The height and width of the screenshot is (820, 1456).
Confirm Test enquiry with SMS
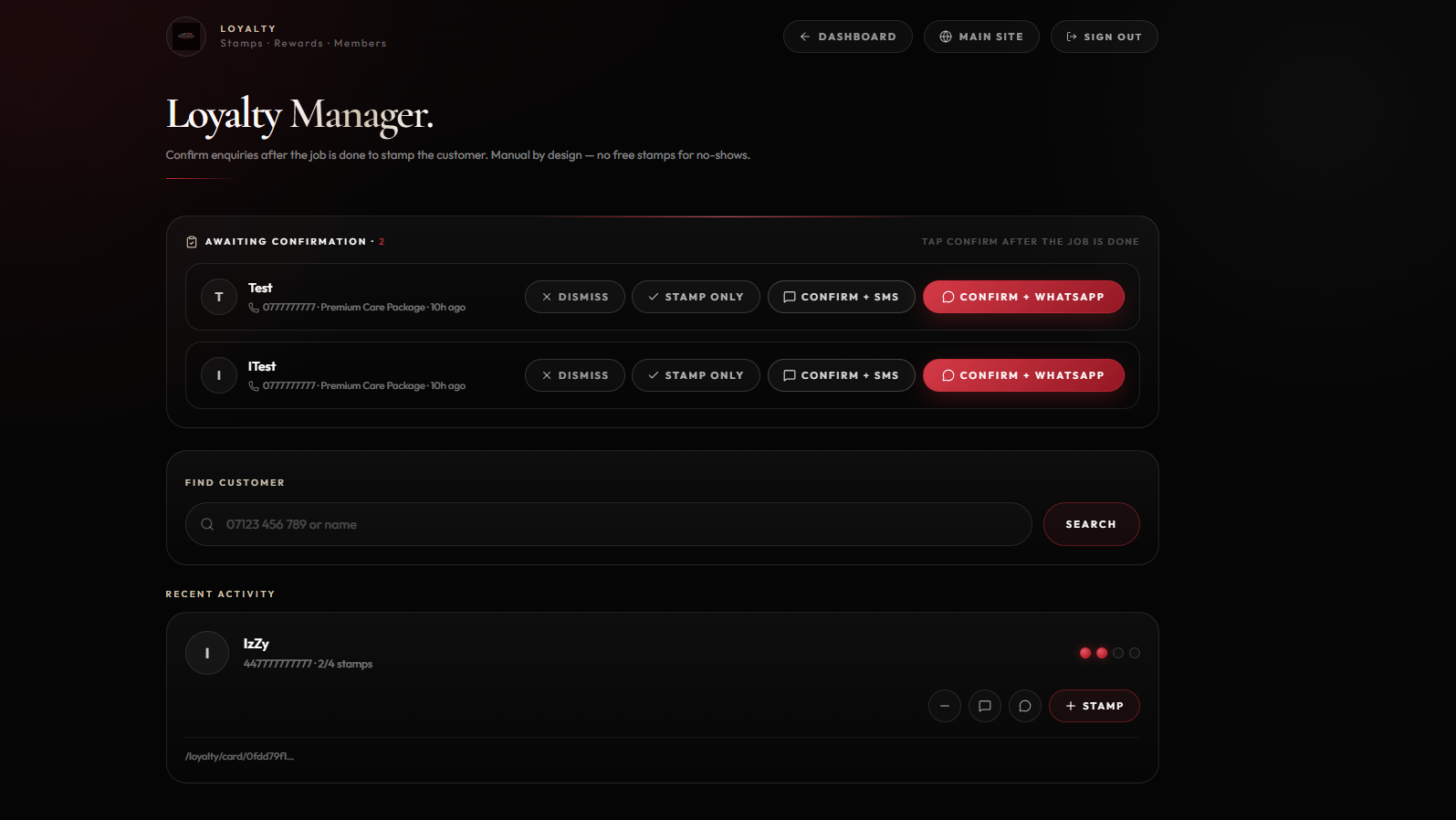842,297
